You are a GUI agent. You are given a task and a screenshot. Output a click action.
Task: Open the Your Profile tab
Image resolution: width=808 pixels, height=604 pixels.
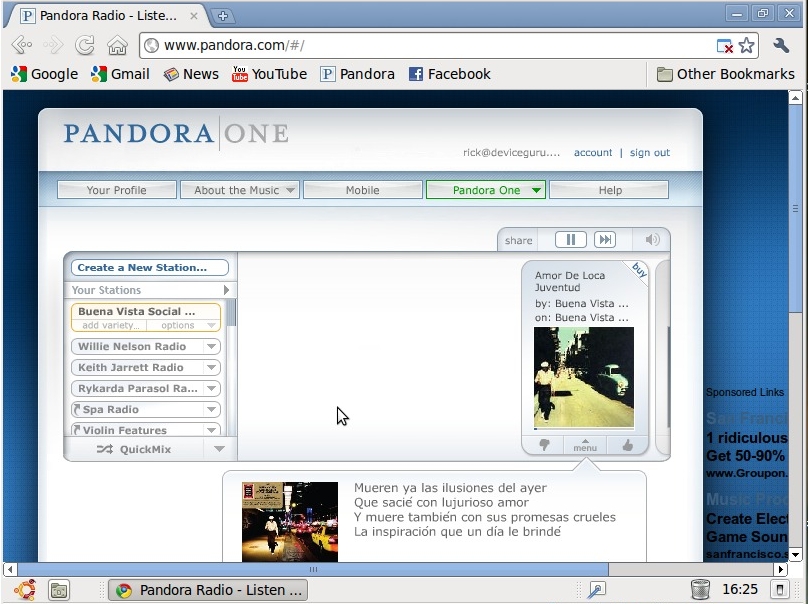coord(116,190)
